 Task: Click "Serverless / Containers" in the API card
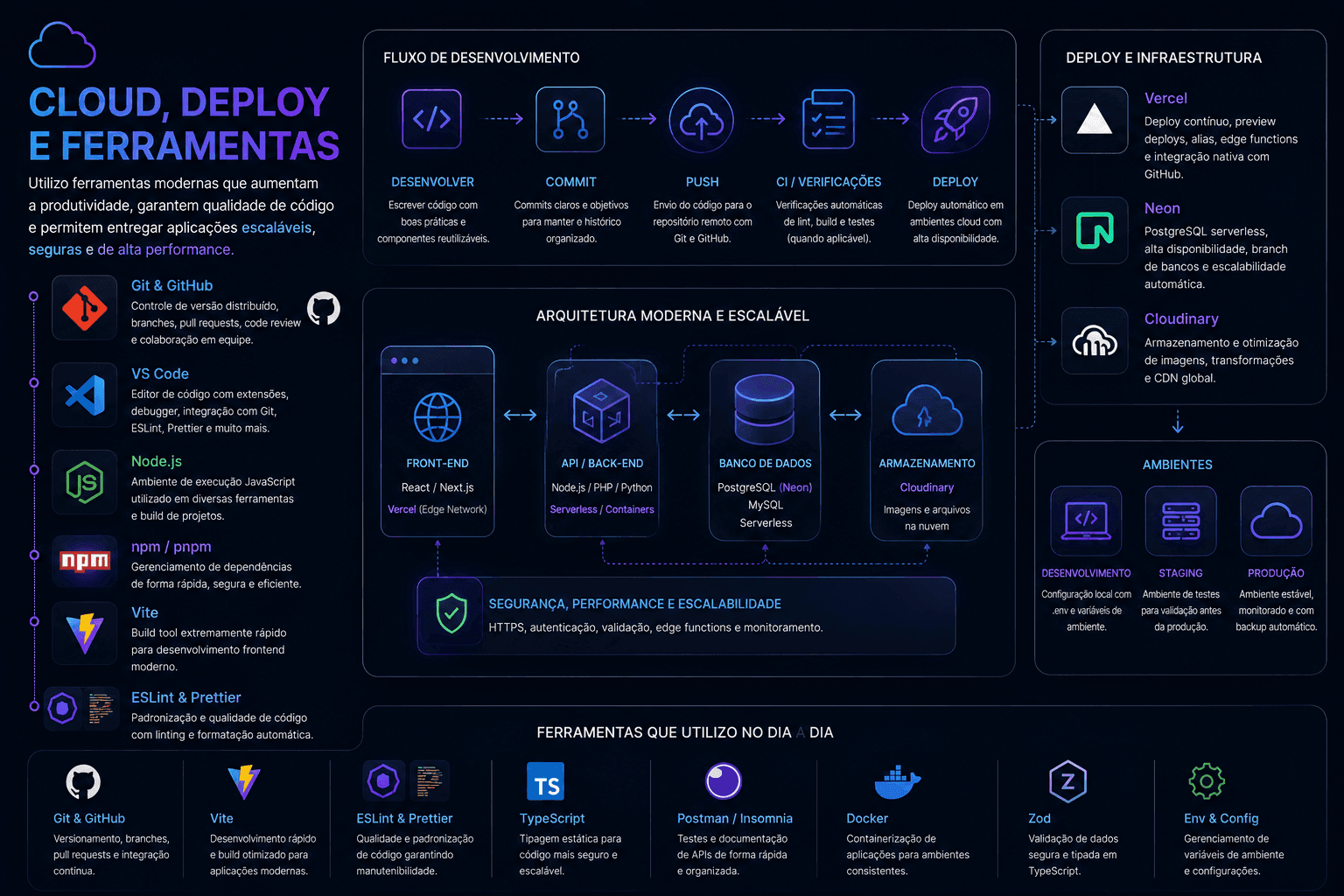click(x=602, y=509)
